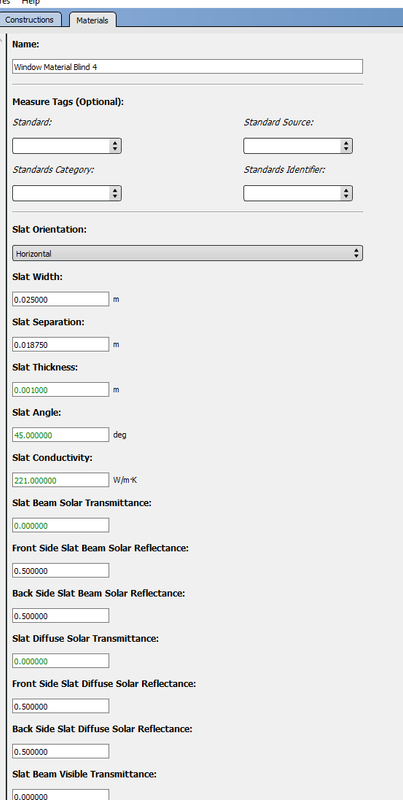This screenshot has height=800, width=403.
Task: Select the Slat Beam Solar Transmittance field
Action: (61, 526)
